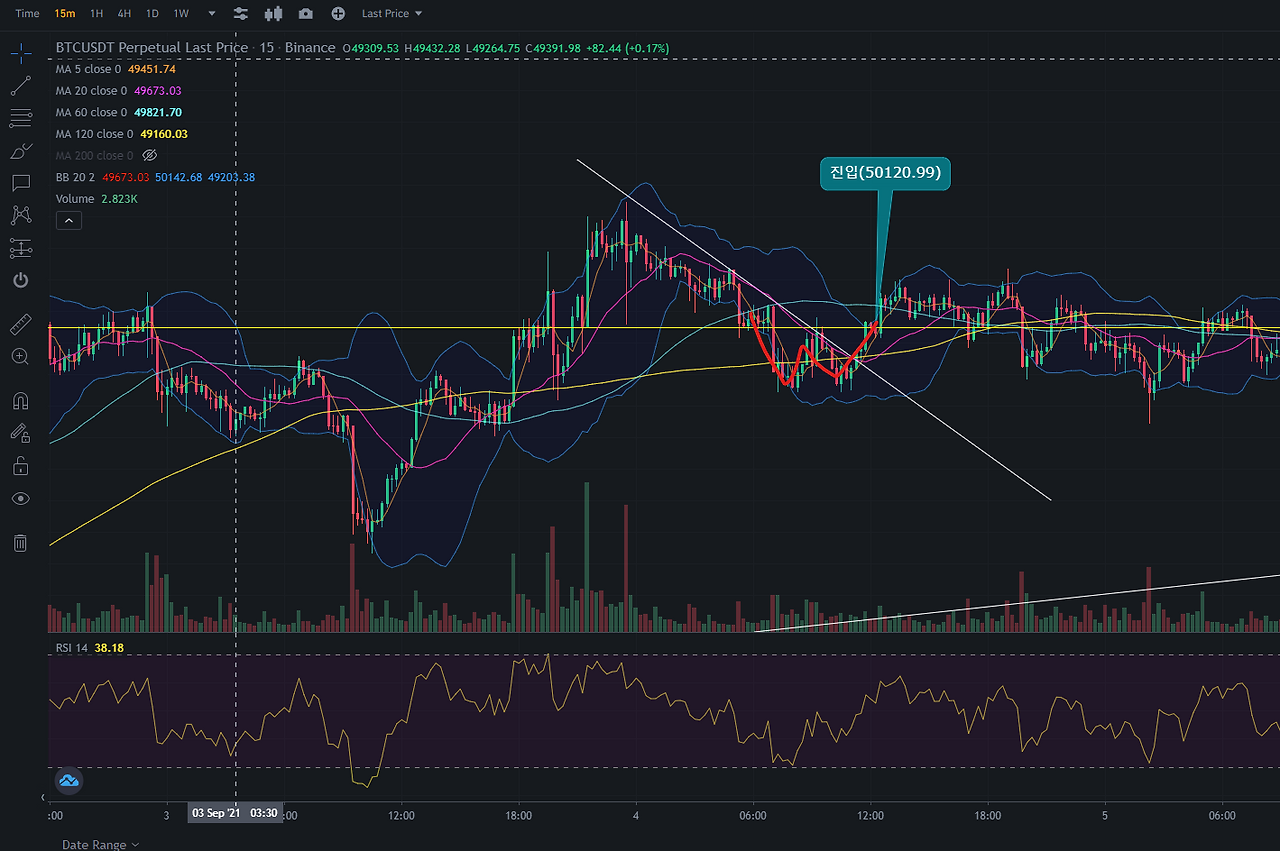Viewport: 1280px width, 851px height.
Task: Click the Volume value 2.823K
Action: (x=119, y=199)
